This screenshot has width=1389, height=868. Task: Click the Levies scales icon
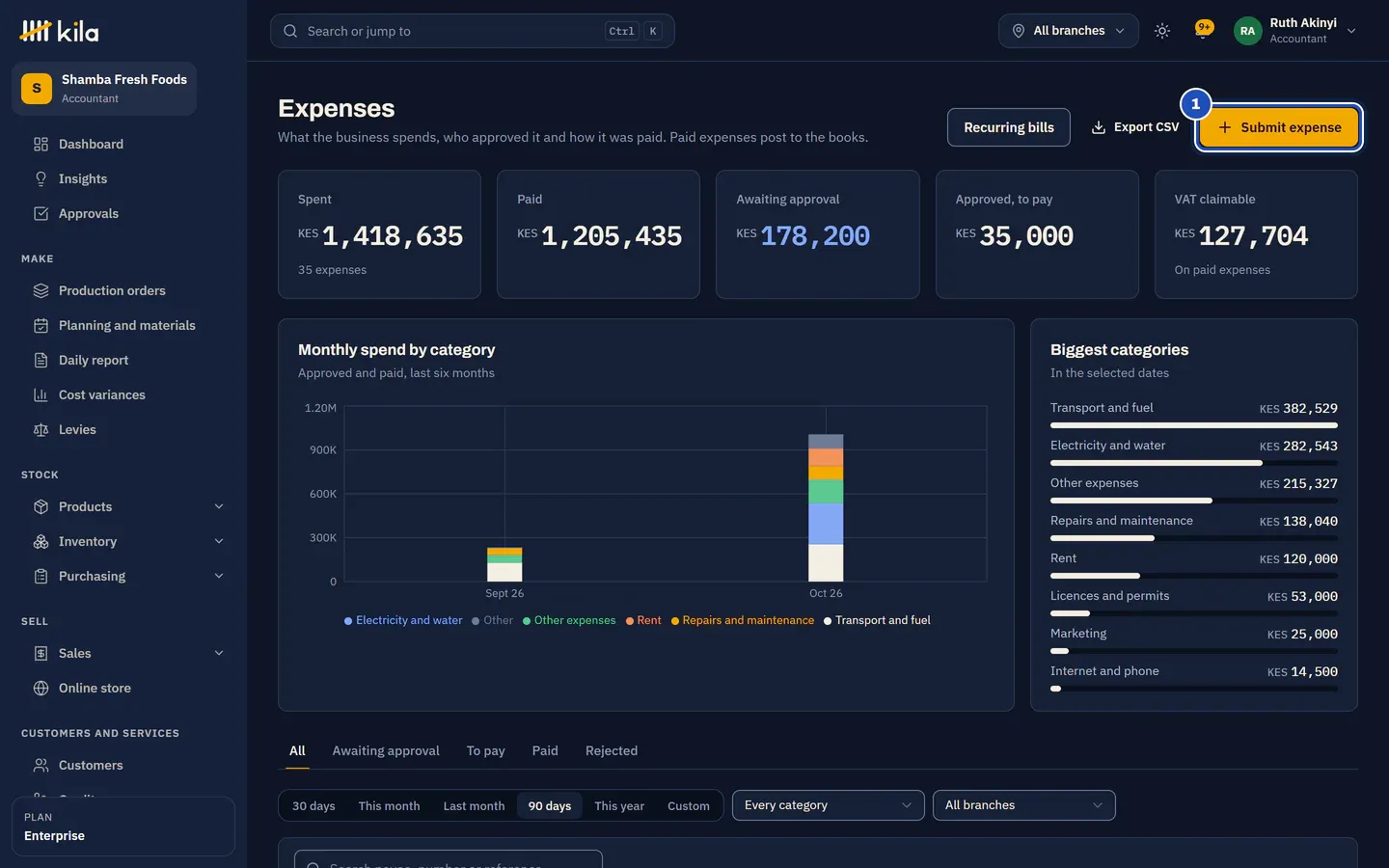(41, 429)
